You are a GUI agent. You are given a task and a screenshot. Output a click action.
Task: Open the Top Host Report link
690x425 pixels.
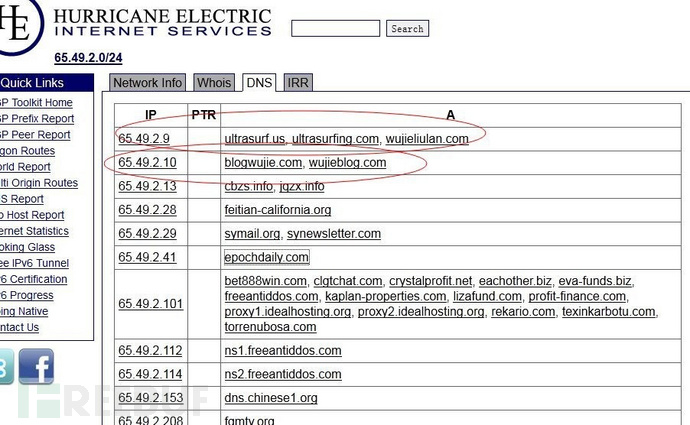click(32, 215)
